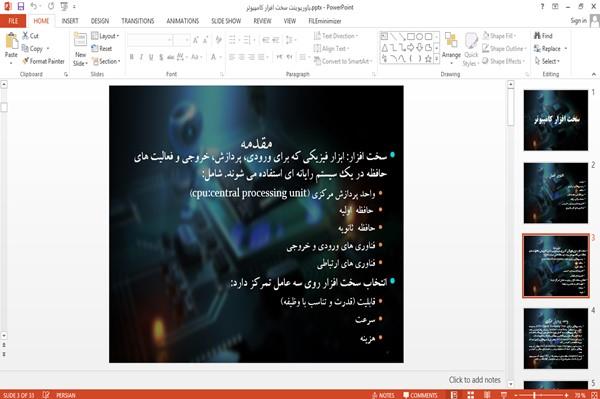Viewport: 600px width, 399px height.
Task: Open Find in Editing group
Action: pyautogui.click(x=543, y=36)
